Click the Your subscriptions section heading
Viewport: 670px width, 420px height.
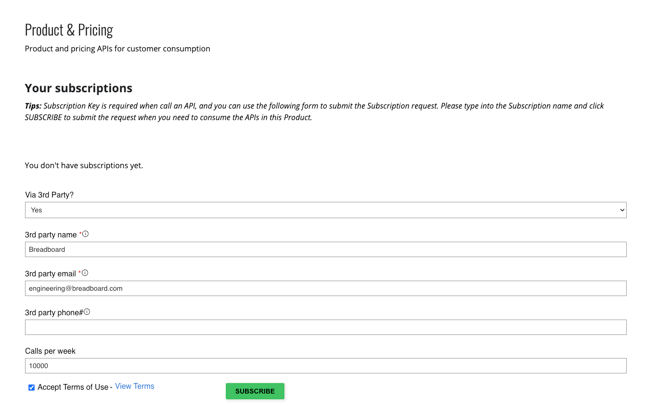click(78, 88)
